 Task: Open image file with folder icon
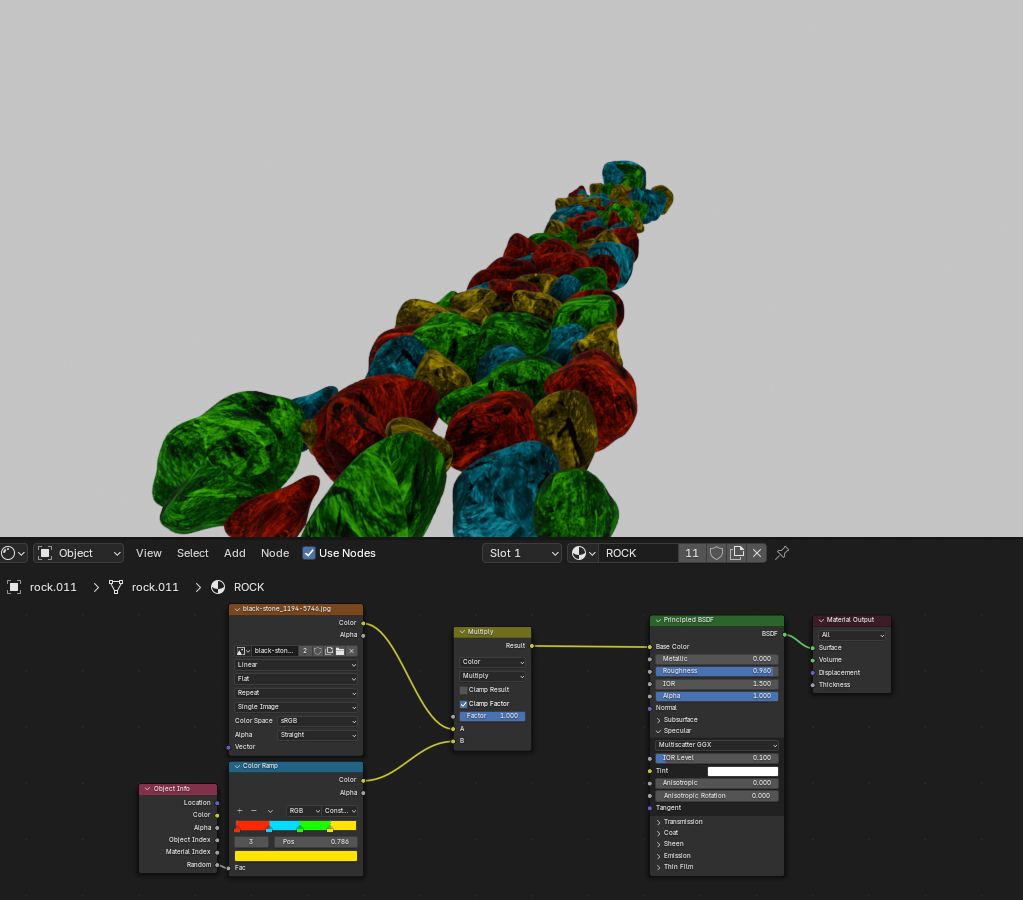(340, 651)
